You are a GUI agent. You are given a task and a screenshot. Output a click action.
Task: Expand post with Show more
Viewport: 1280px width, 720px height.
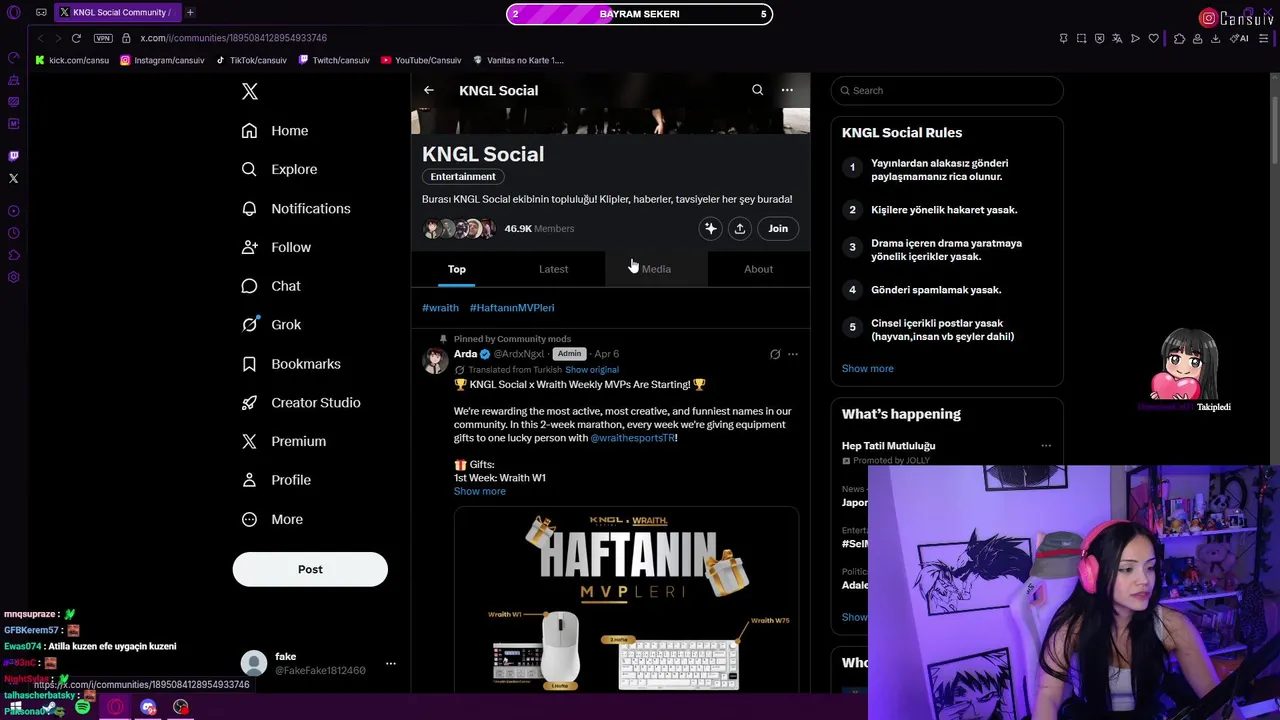pyautogui.click(x=480, y=491)
